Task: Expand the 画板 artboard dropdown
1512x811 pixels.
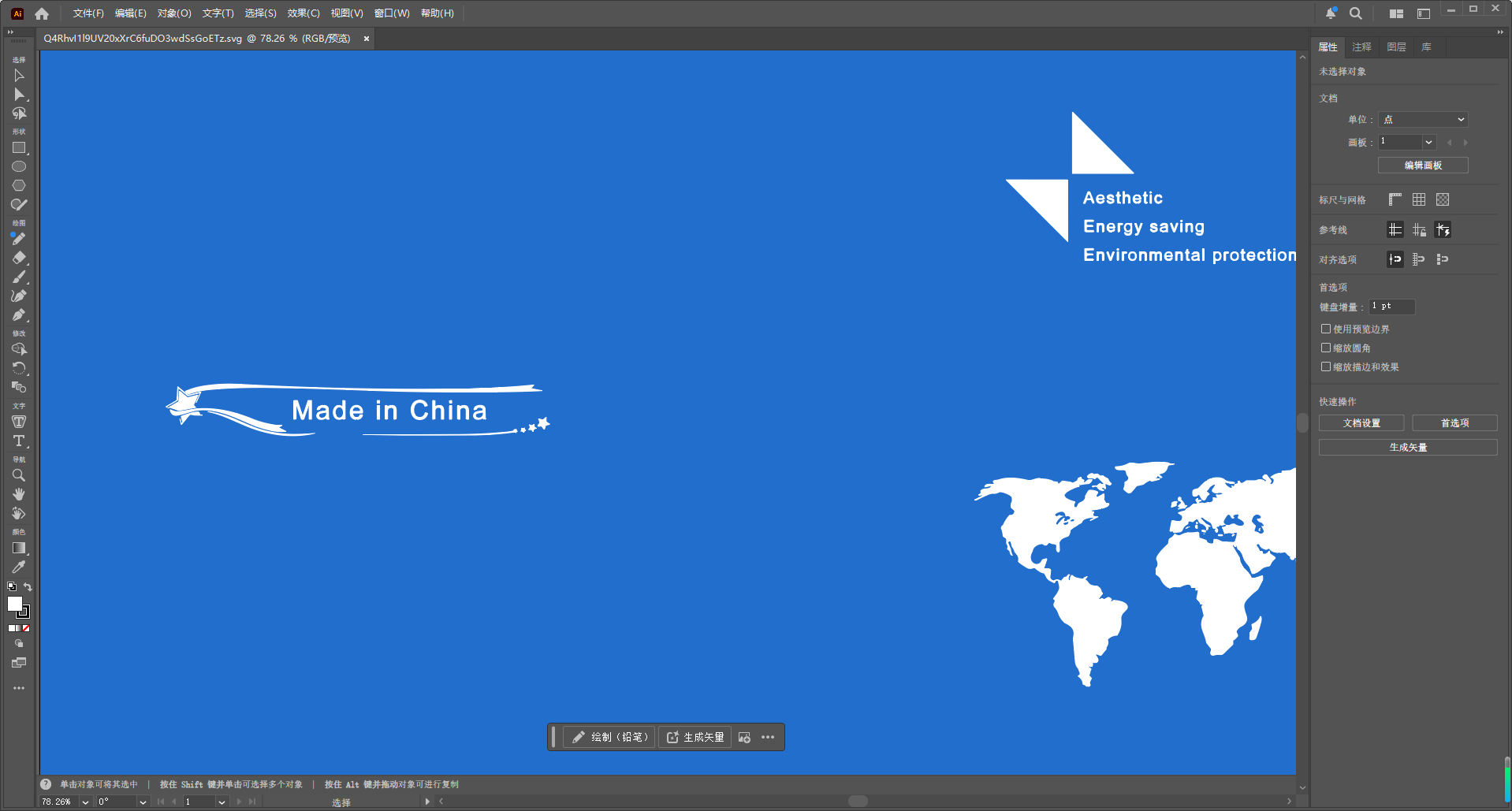Action: click(1428, 143)
